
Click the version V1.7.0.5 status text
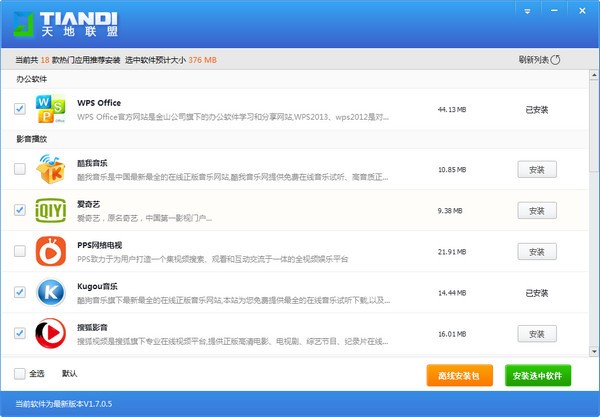[64, 404]
